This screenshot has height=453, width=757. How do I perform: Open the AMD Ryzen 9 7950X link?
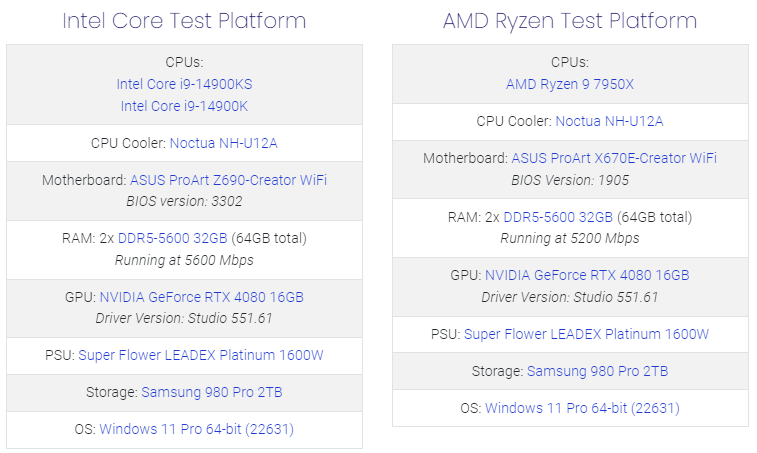(x=570, y=84)
